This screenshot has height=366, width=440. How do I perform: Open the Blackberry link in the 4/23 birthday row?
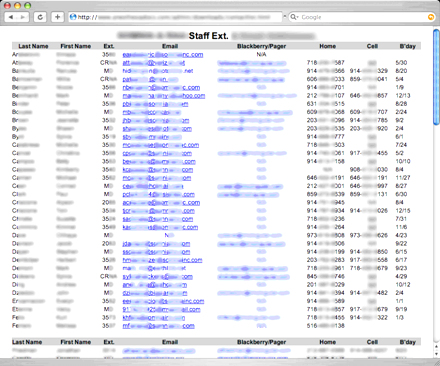[250, 236]
